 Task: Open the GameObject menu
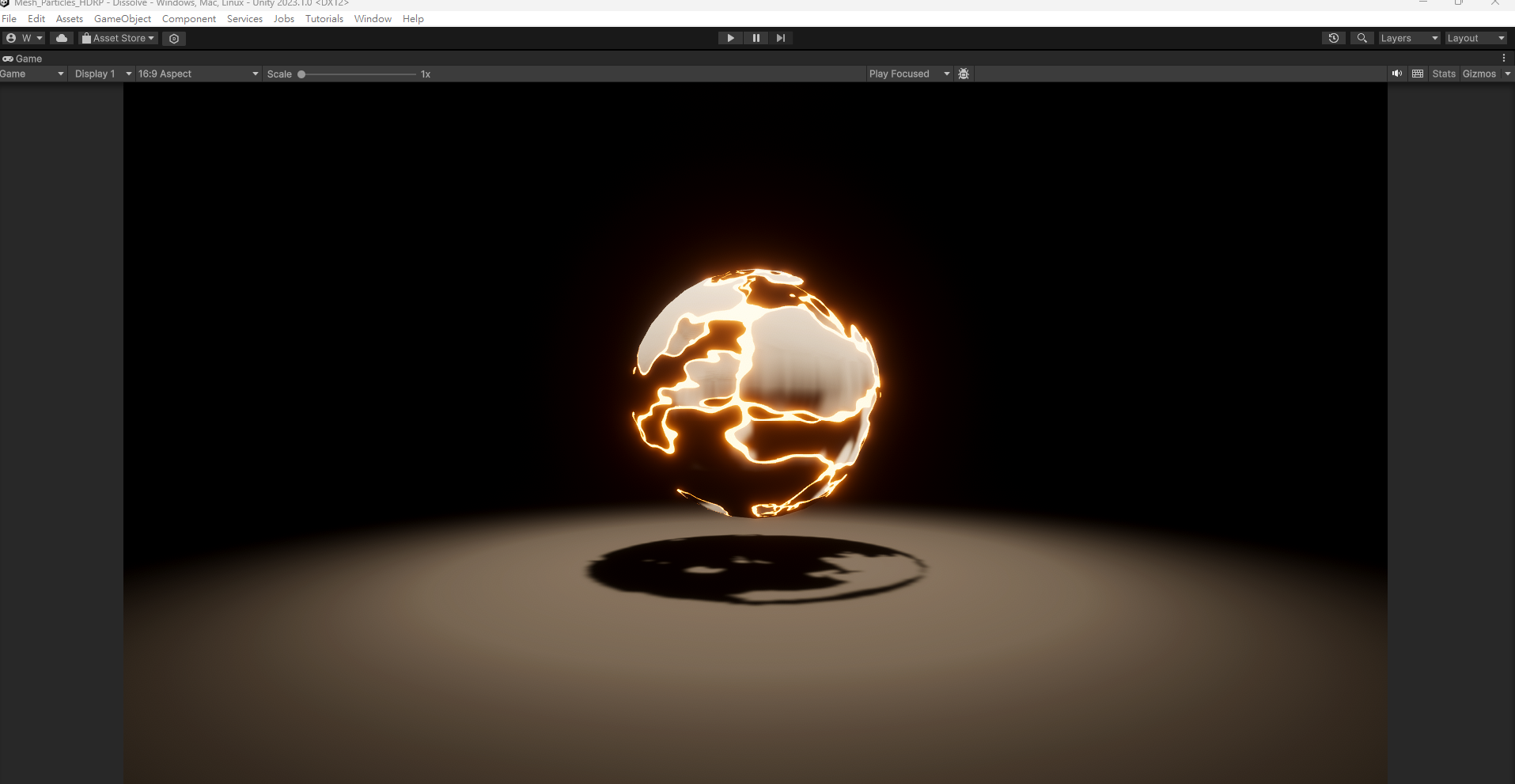[123, 18]
